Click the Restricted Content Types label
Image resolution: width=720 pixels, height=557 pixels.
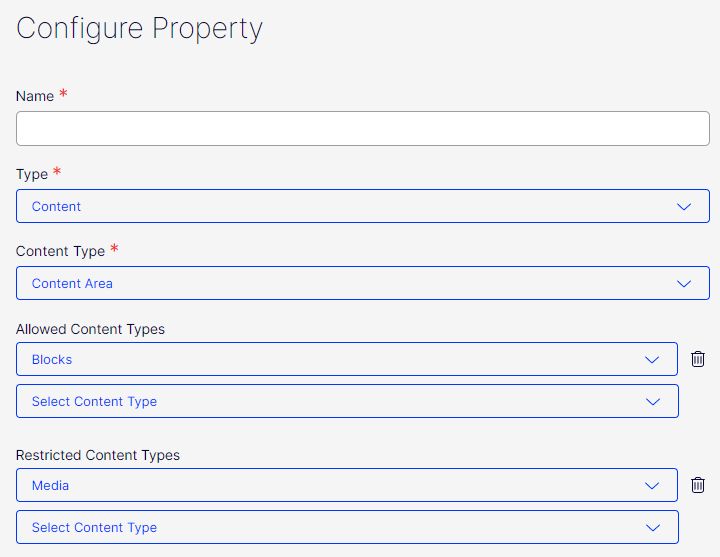[x=98, y=455]
